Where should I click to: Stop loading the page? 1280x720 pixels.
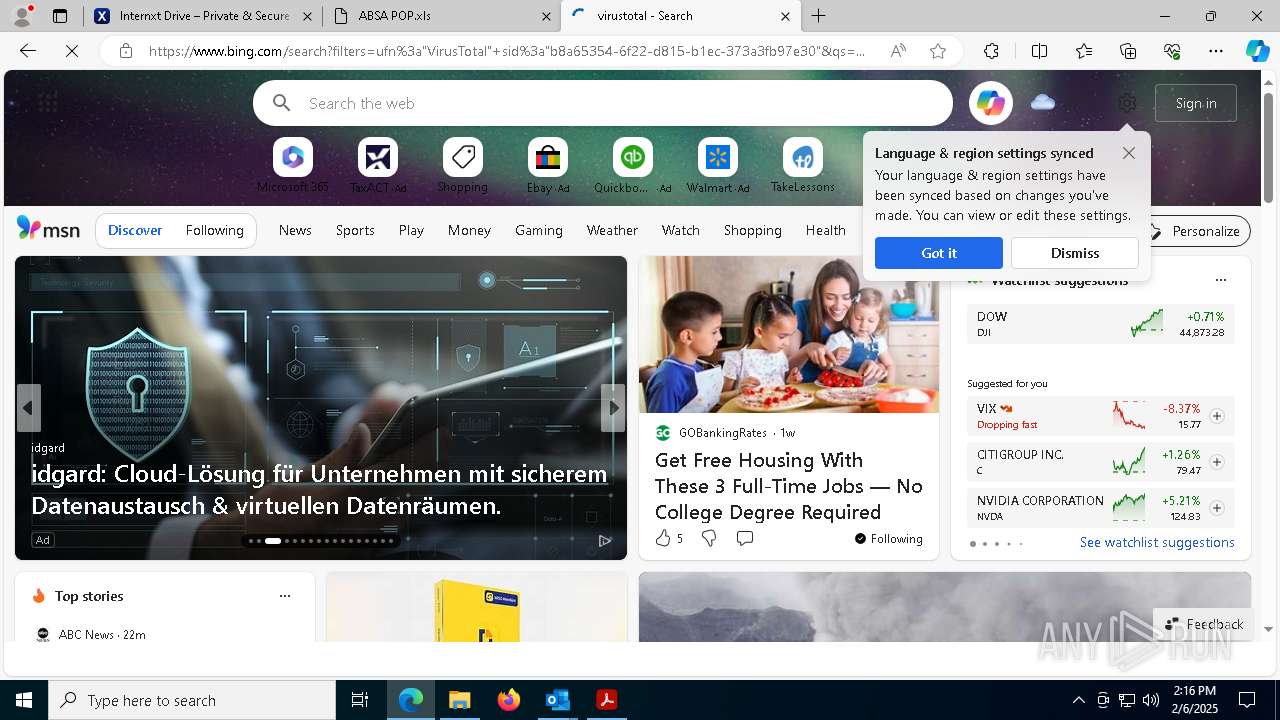(72, 51)
